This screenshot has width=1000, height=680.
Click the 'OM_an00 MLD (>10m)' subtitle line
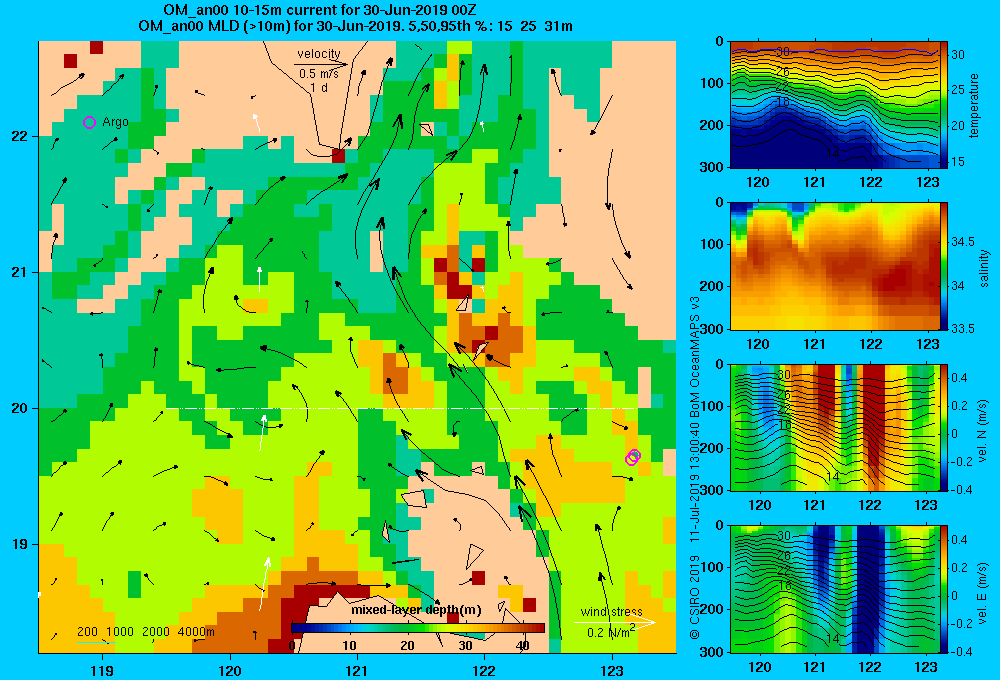355,26
